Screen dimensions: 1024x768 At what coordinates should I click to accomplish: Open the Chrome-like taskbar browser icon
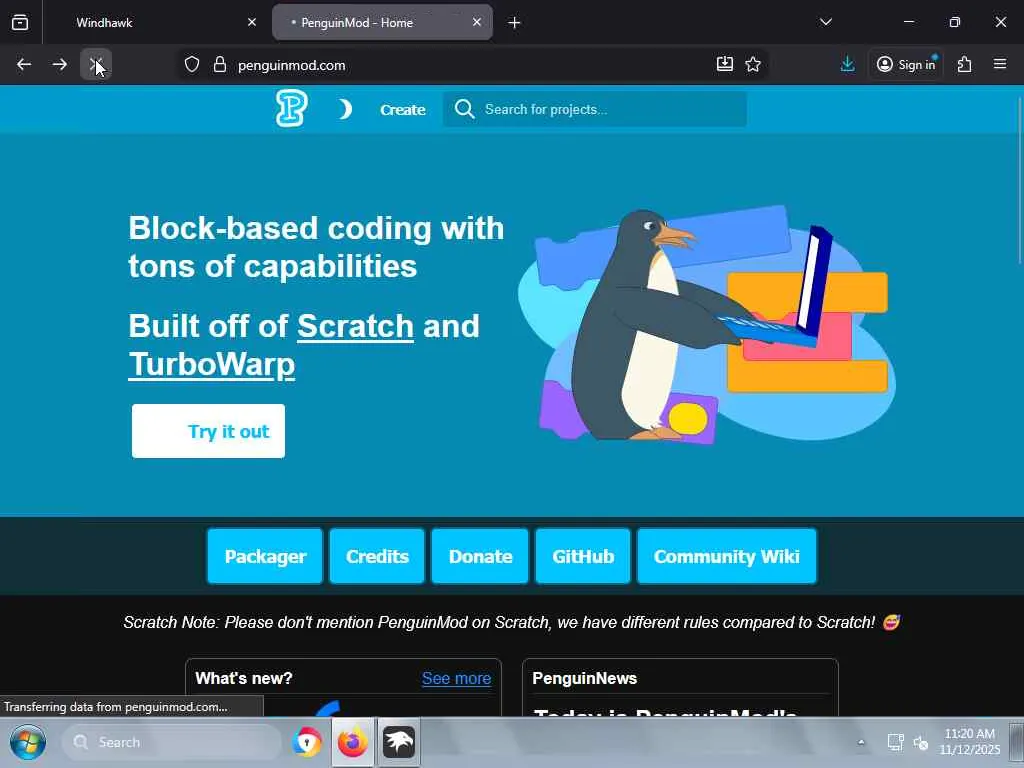click(x=306, y=743)
